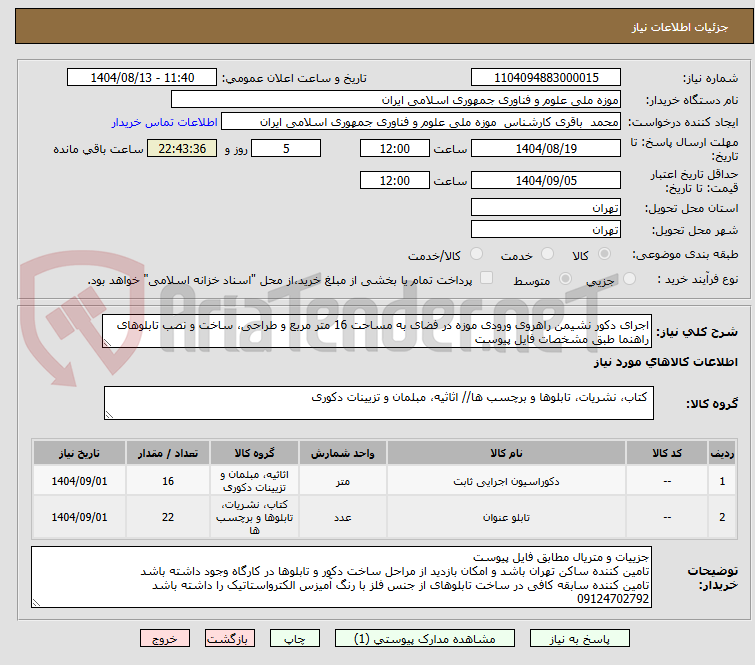Screen dimensions: 755x665
Task: Click the delivery city field تهران
Action: (x=546, y=230)
